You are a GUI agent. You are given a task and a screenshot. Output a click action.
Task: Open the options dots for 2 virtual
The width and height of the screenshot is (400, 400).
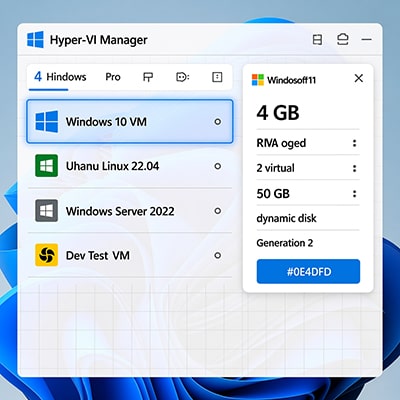point(354,168)
